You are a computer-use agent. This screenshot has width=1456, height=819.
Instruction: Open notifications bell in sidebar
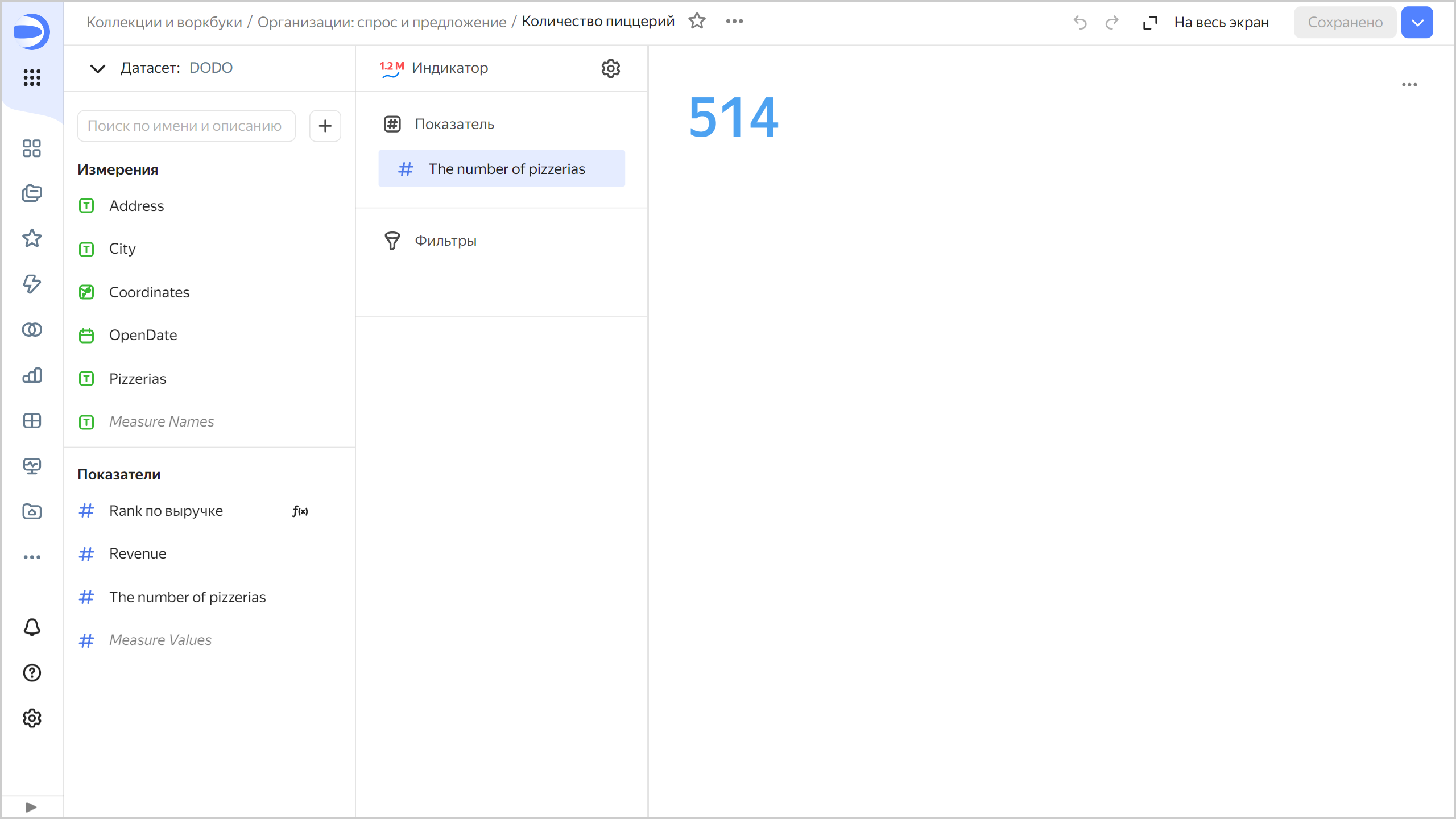pos(32,627)
